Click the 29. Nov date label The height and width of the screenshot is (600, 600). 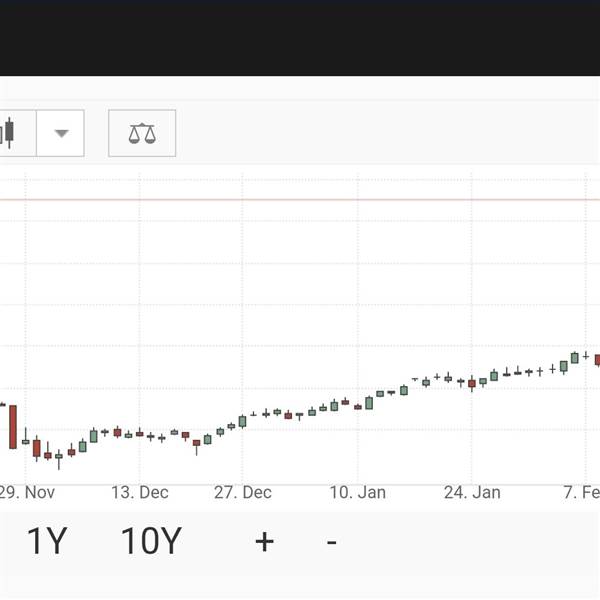coord(27,492)
